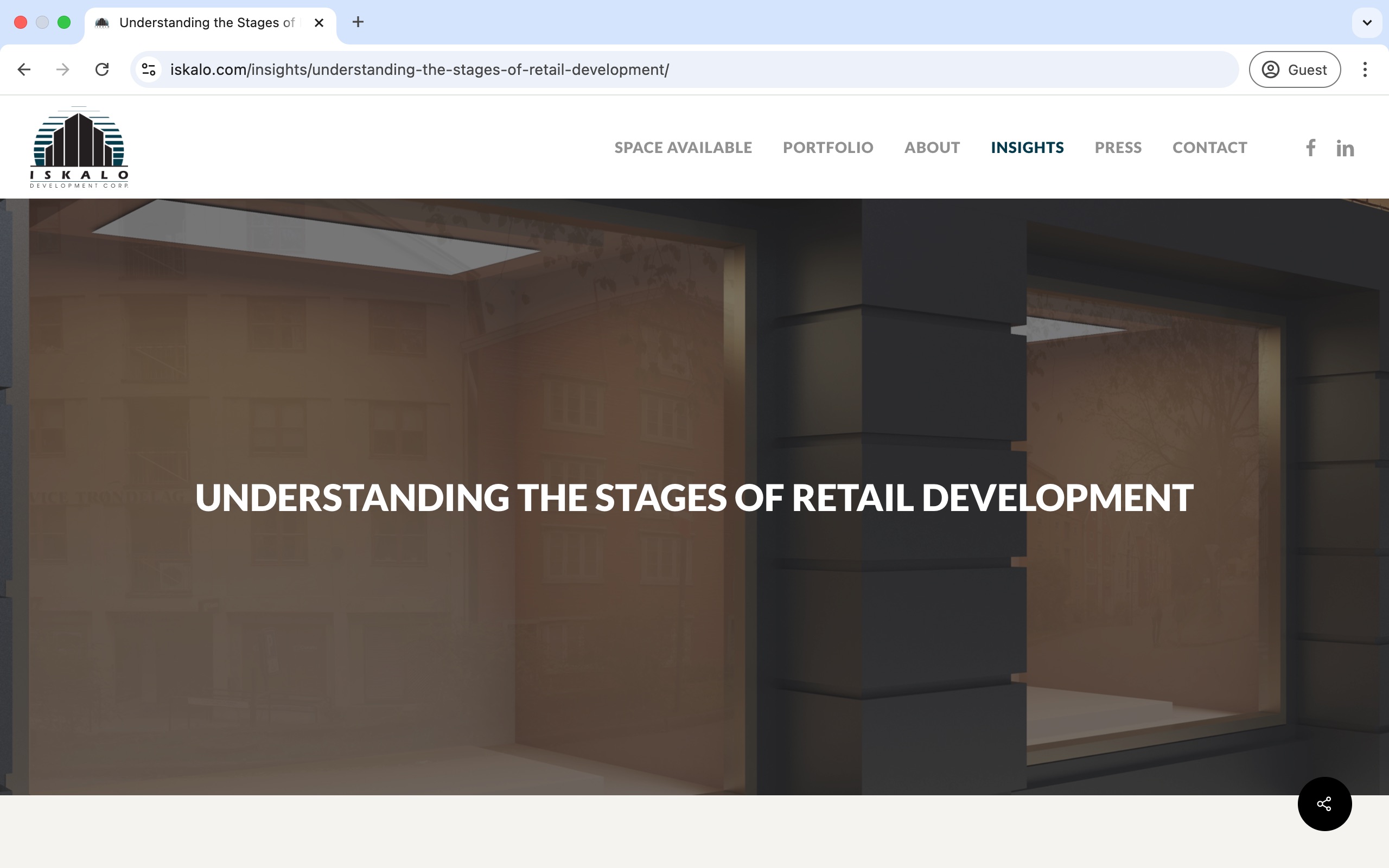Open the About menu item
This screenshot has height=868, width=1389.
[932, 148]
